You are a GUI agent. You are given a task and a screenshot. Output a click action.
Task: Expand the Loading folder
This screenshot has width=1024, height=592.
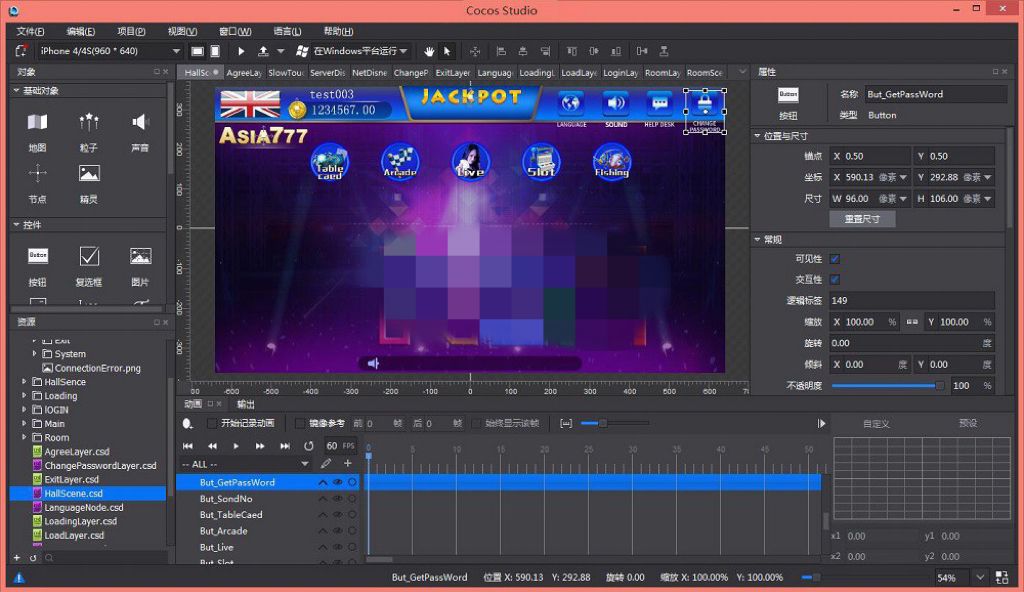pyautogui.click(x=24, y=395)
